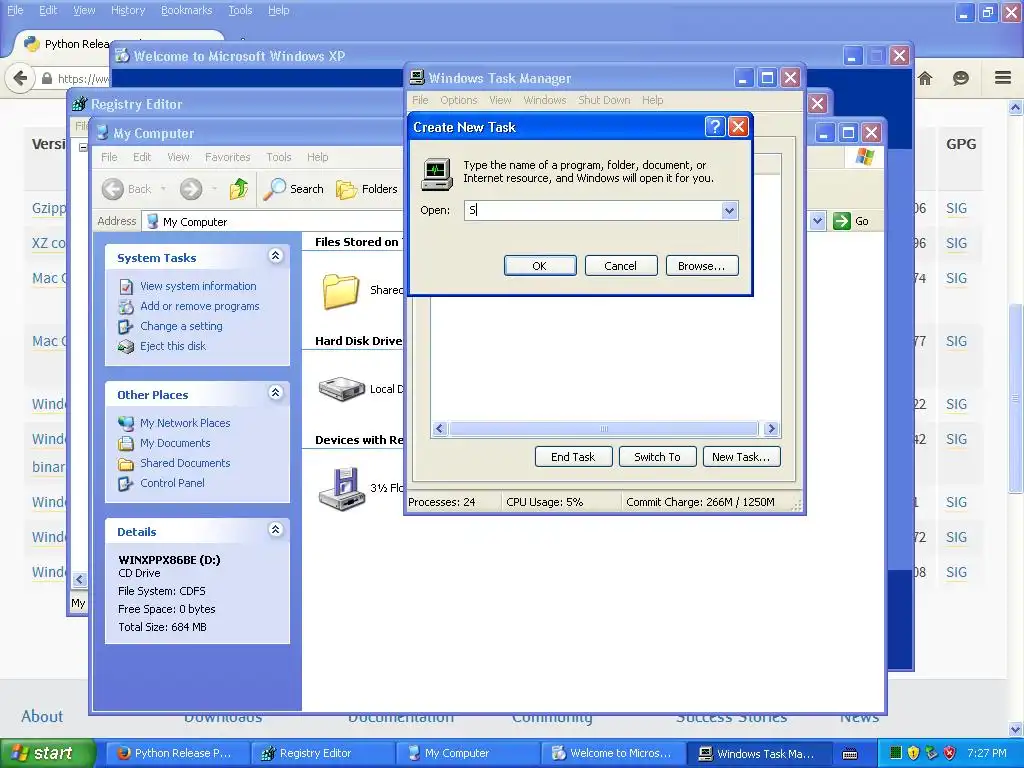This screenshot has height=768, width=1024.
Task: Click left arrow of Task Manager horizontal scrollbar
Action: [x=440, y=428]
